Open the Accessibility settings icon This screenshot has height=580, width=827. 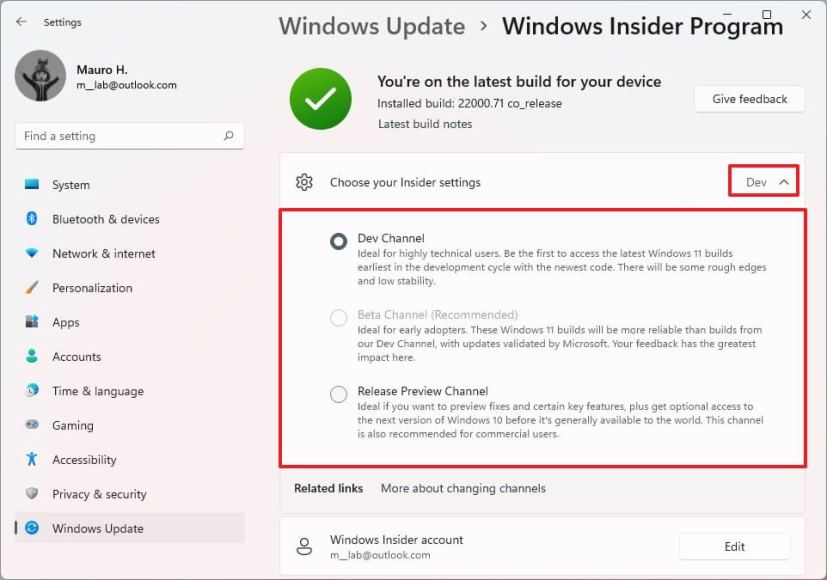pos(31,459)
